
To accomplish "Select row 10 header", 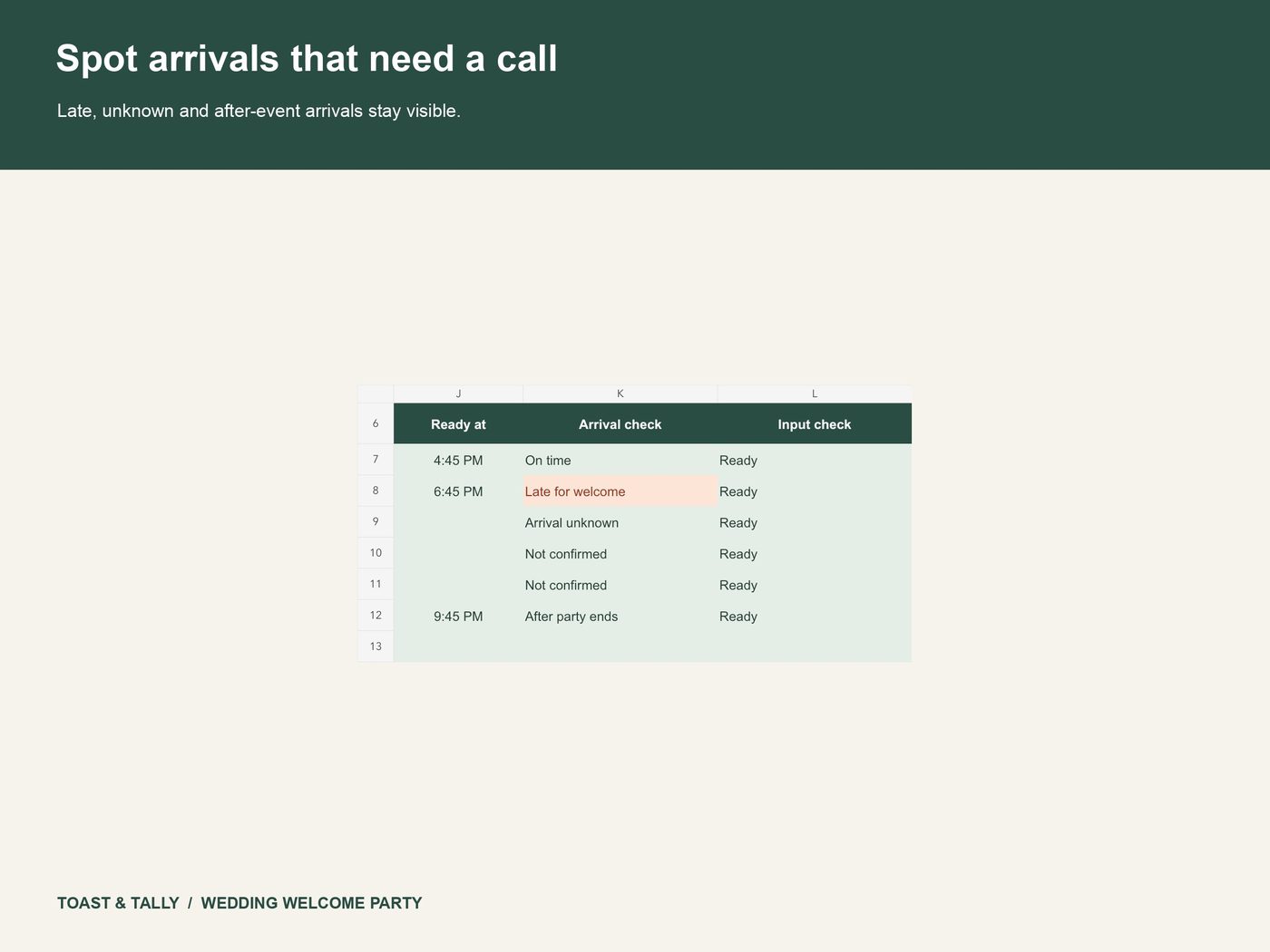I will 376,553.
